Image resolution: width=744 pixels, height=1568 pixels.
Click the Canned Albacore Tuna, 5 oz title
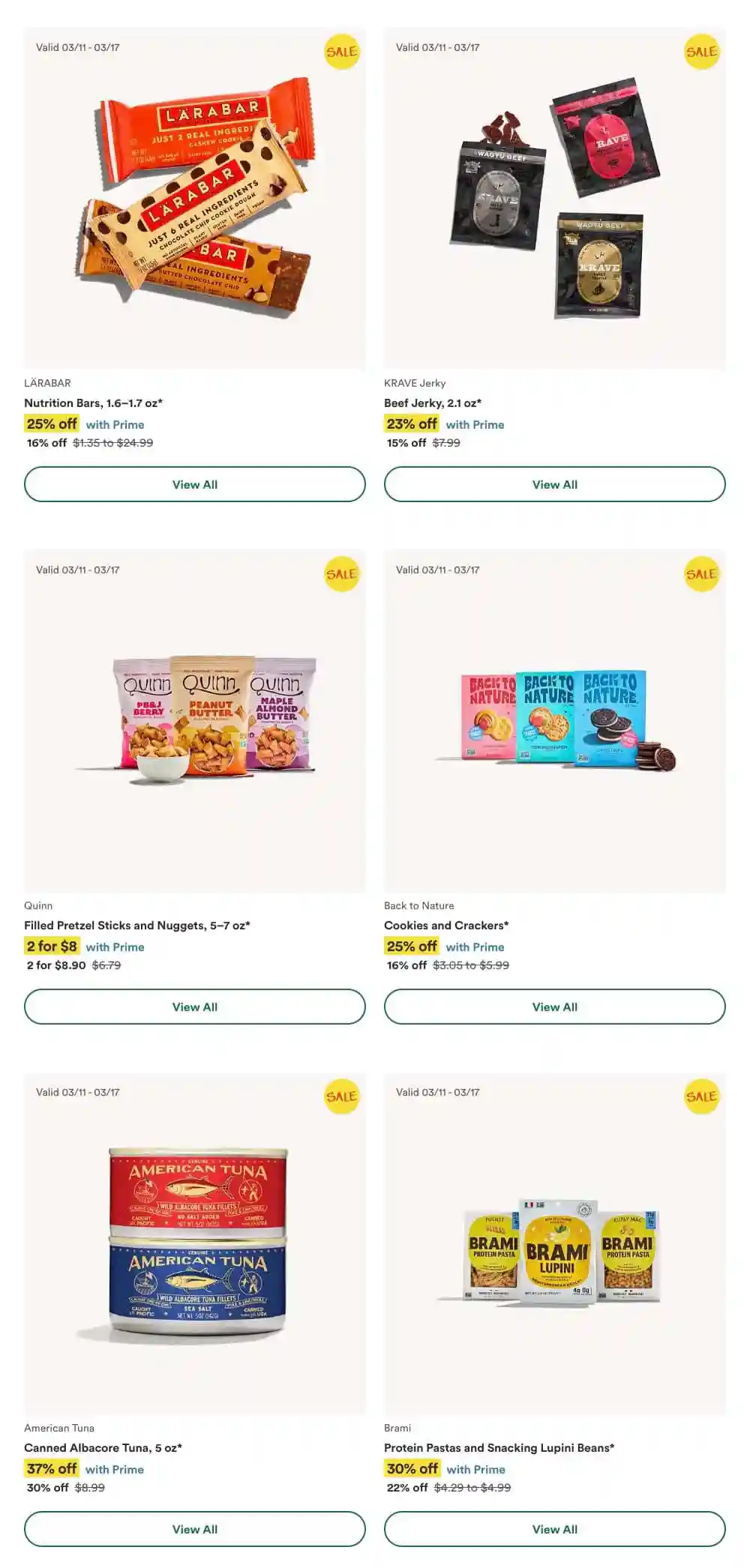tap(103, 1447)
